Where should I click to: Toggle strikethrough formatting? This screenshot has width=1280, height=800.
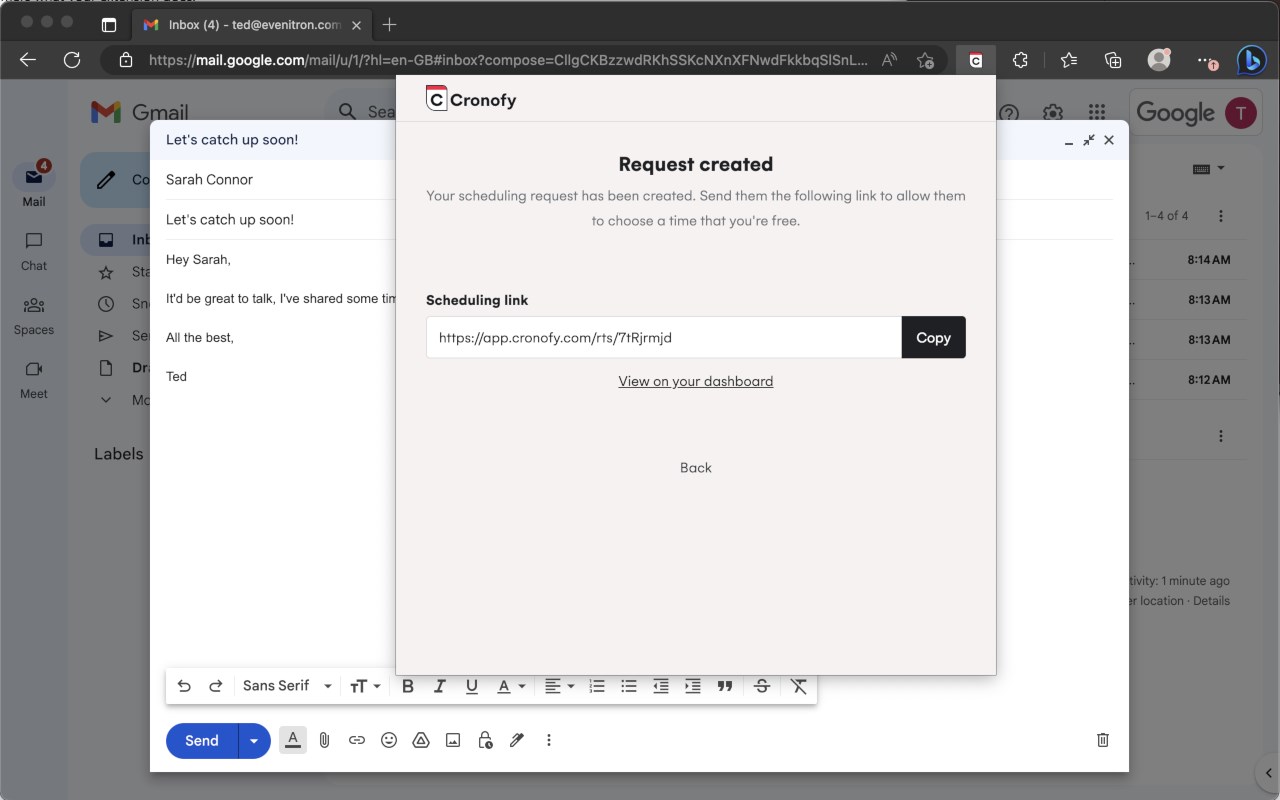pyautogui.click(x=762, y=686)
